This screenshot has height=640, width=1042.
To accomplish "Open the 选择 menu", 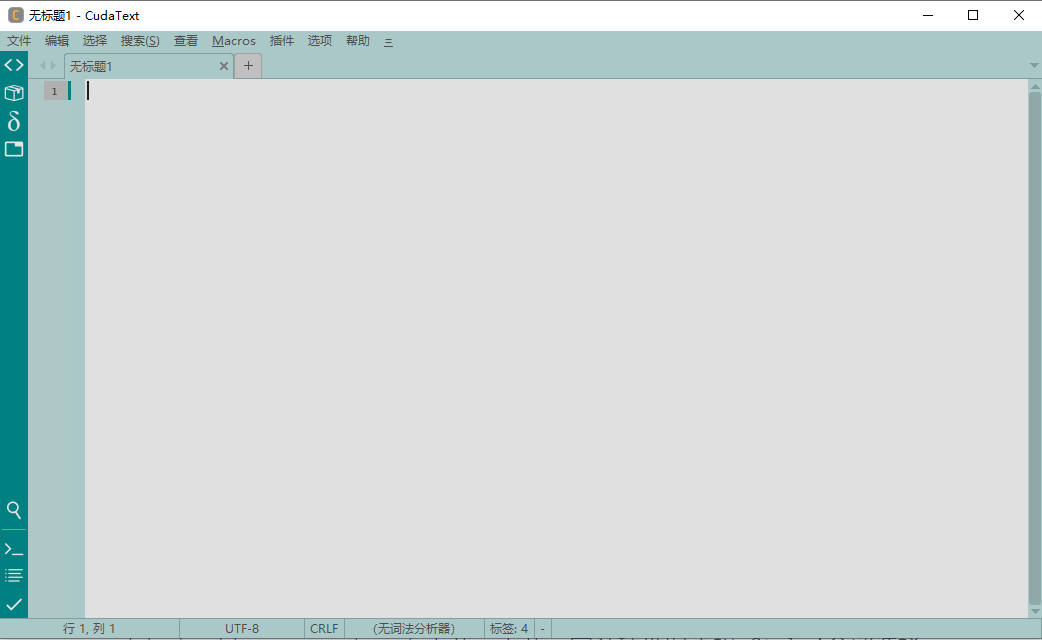I will [95, 41].
